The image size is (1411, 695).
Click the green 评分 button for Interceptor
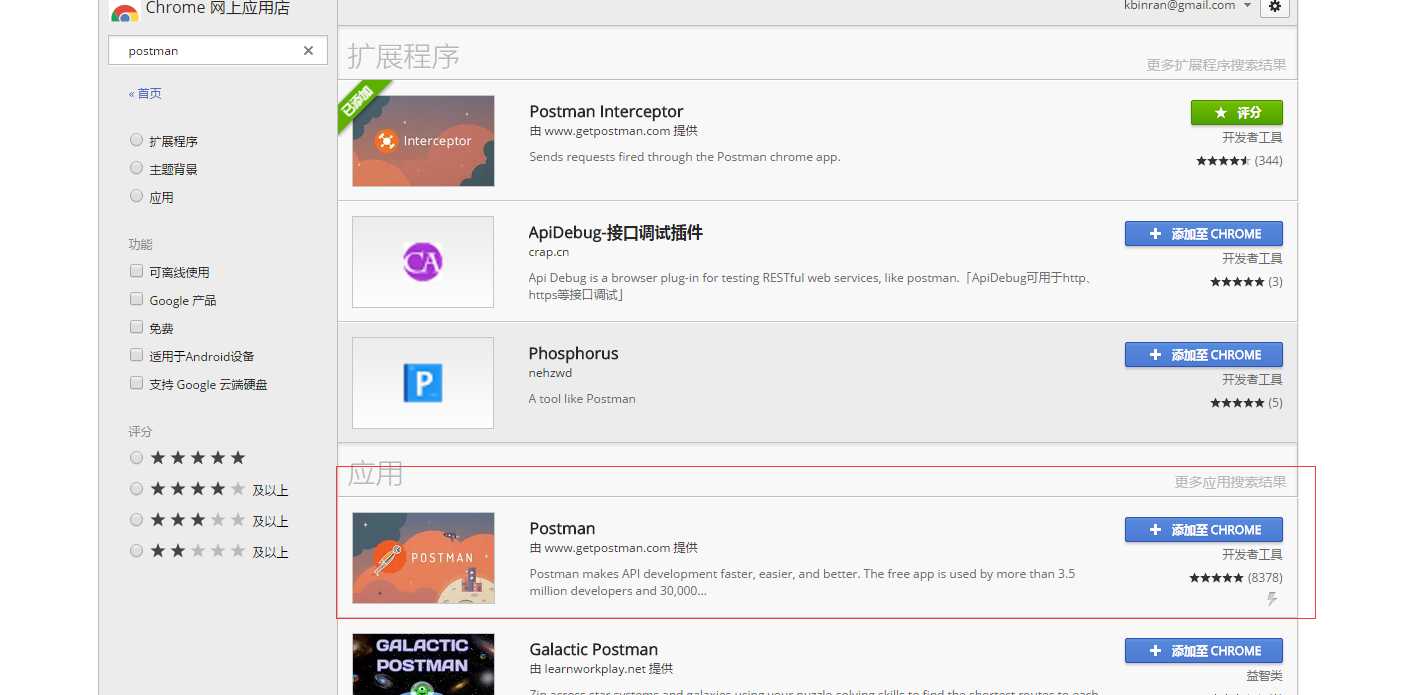[1237, 113]
